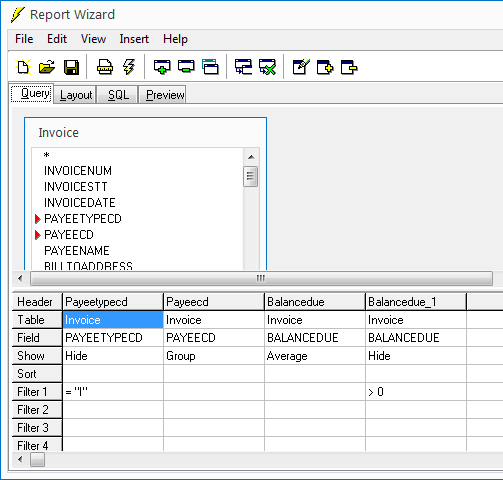Viewport: 503px width, 480px height.
Task: Click the Payeecd column header
Action: pyautogui.click(x=214, y=302)
